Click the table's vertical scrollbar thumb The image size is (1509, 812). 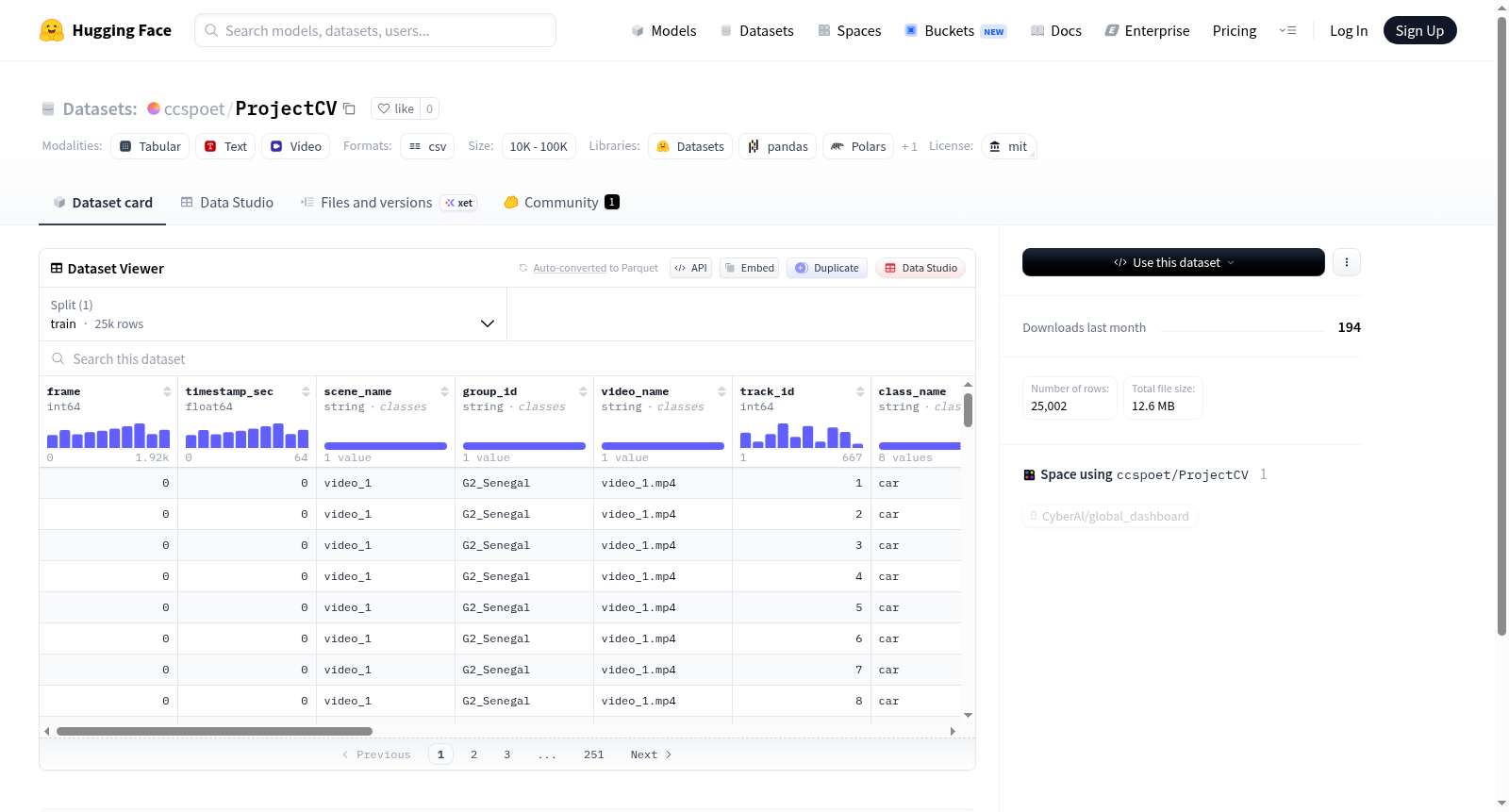click(968, 410)
